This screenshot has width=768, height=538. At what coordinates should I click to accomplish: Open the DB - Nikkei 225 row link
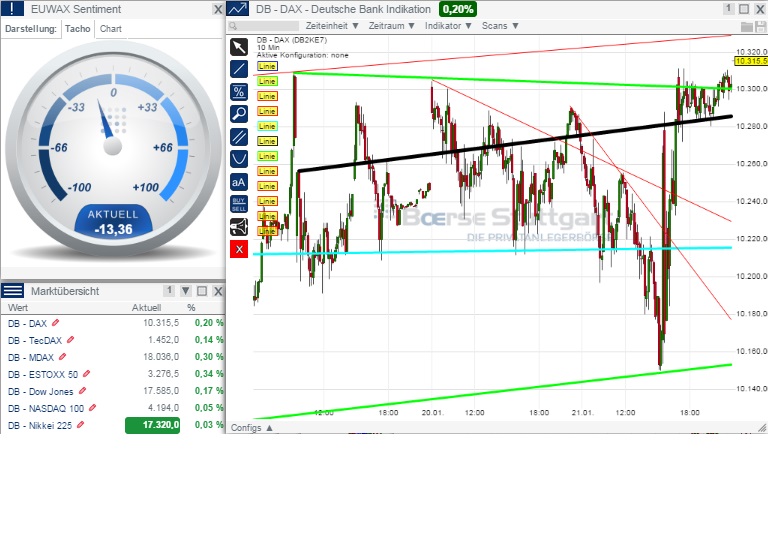tap(40, 425)
